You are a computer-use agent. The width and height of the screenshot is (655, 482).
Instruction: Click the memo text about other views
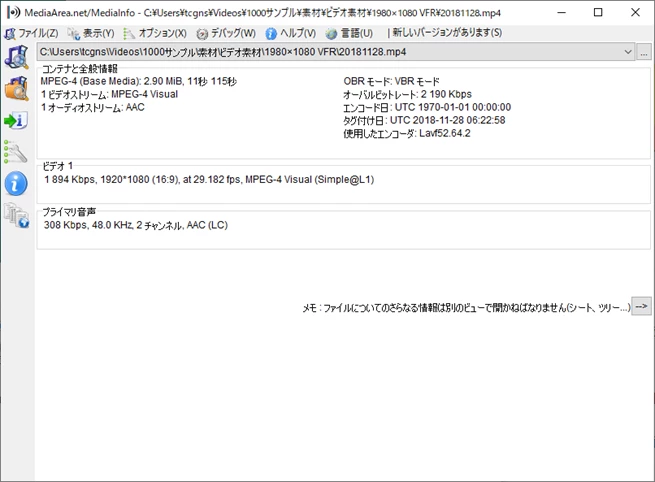[x=466, y=308]
